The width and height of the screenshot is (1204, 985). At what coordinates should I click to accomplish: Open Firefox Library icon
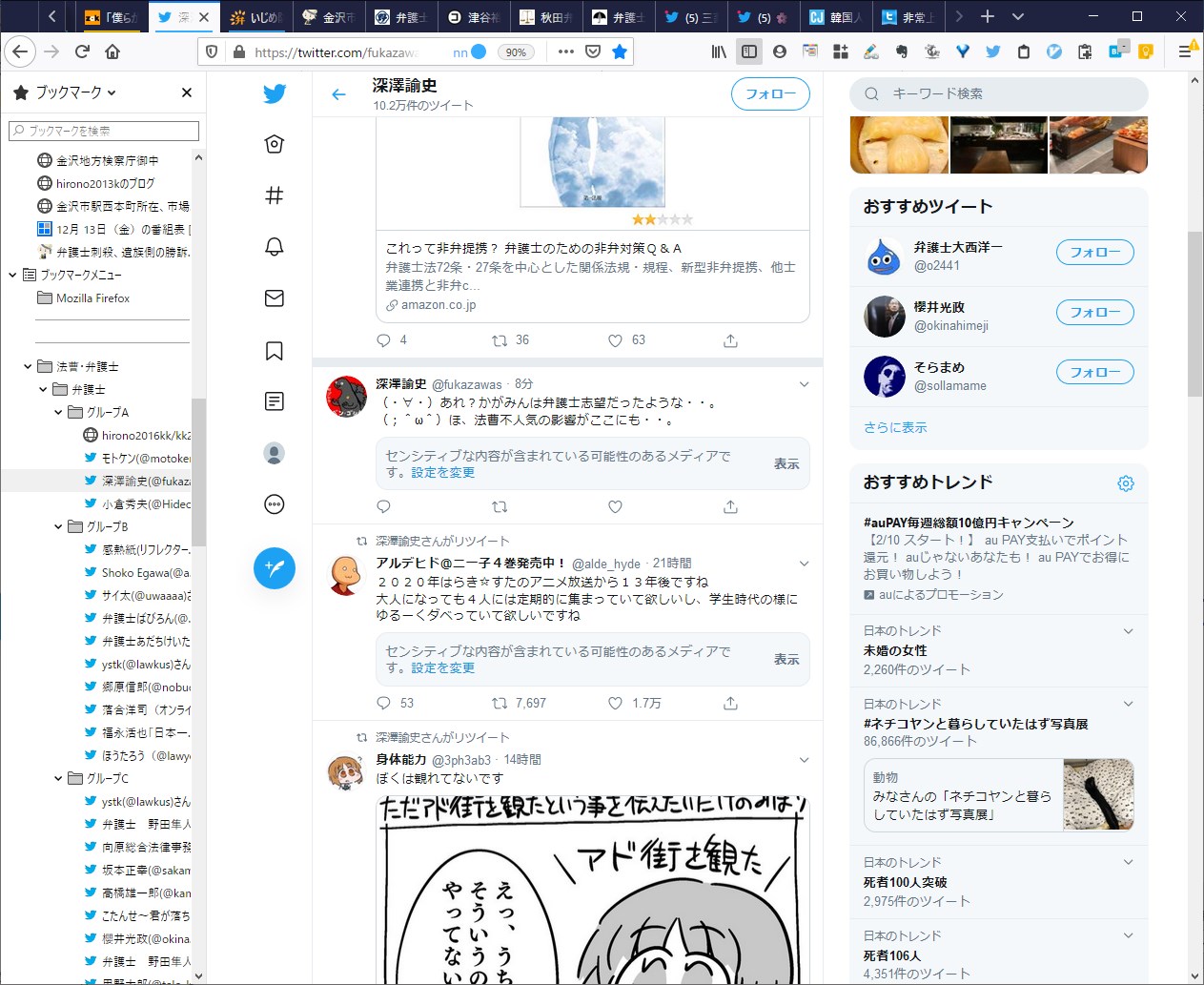pyautogui.click(x=719, y=51)
